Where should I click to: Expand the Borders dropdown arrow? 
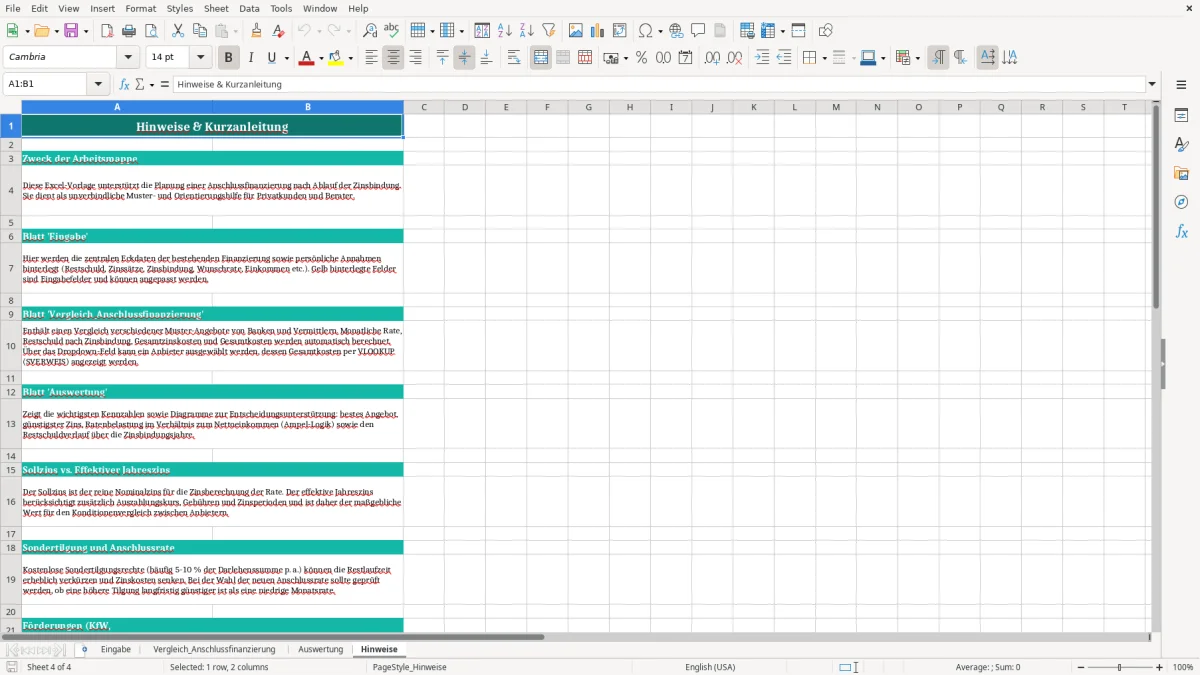click(826, 58)
